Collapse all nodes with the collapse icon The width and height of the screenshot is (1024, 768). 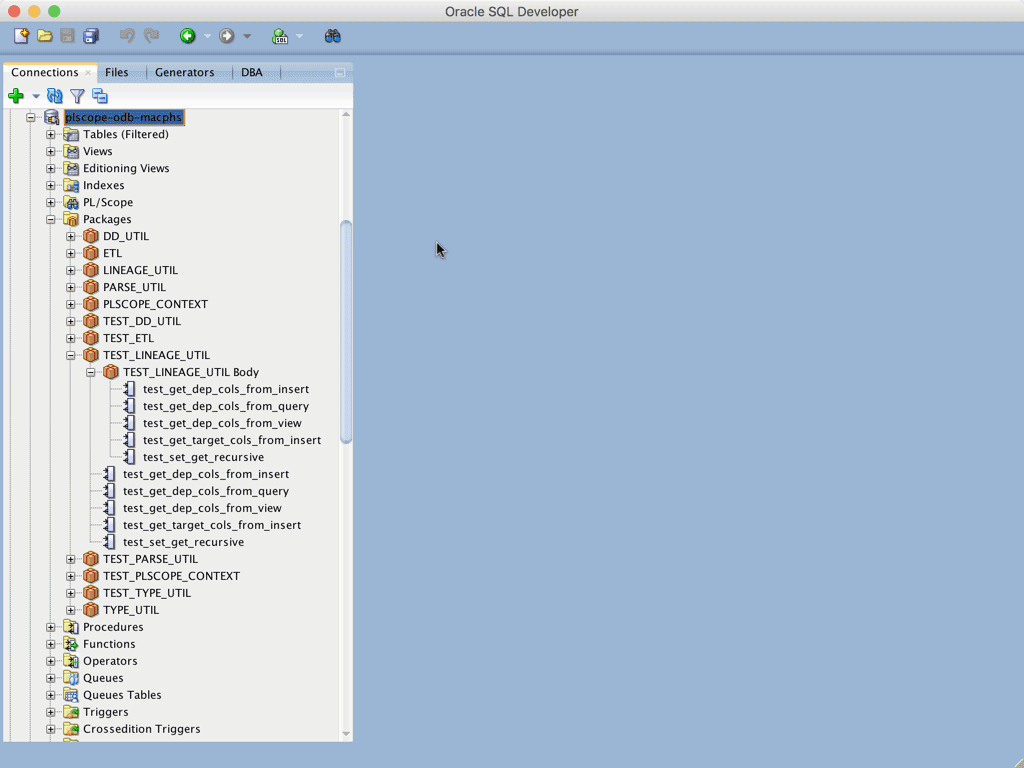pyautogui.click(x=99, y=95)
